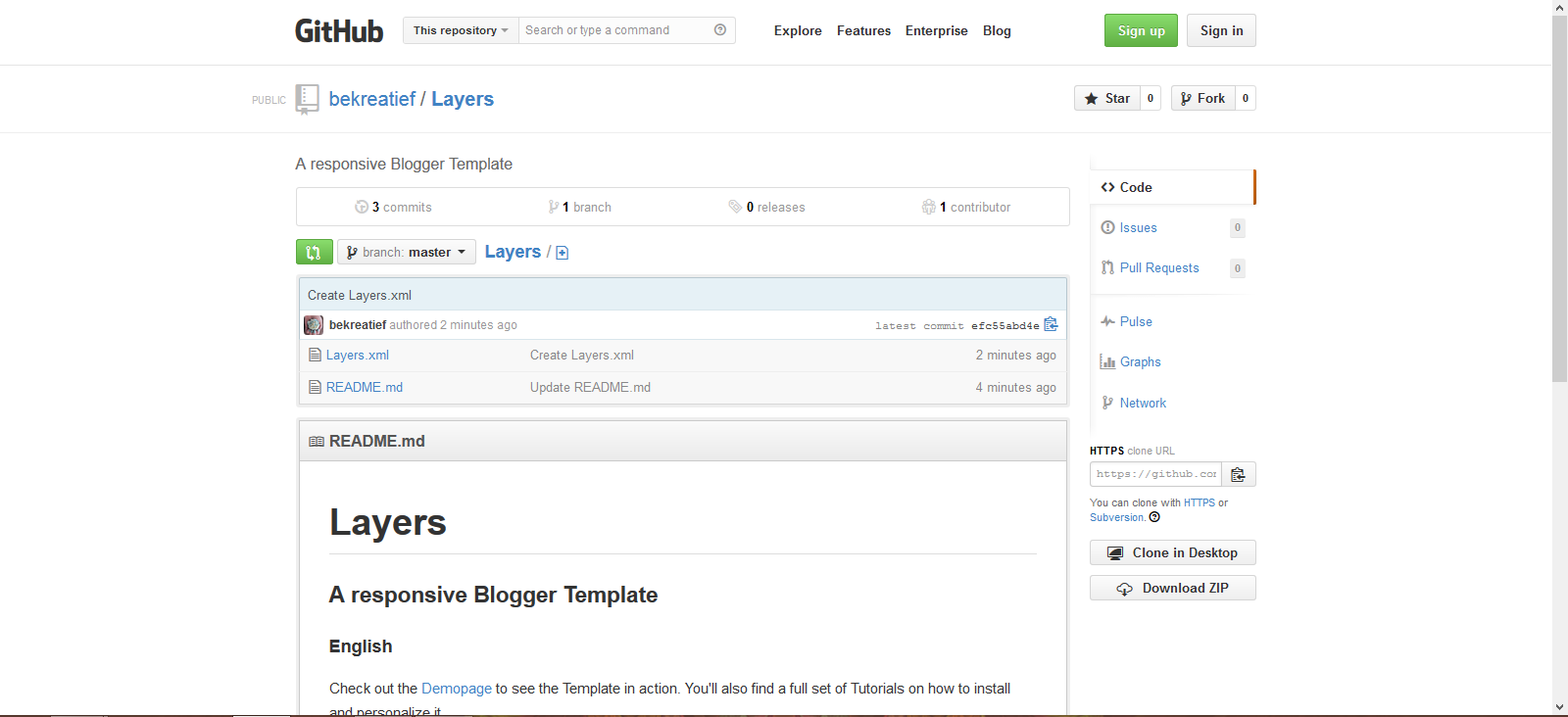Click the file icon next to README.md

[315, 388]
